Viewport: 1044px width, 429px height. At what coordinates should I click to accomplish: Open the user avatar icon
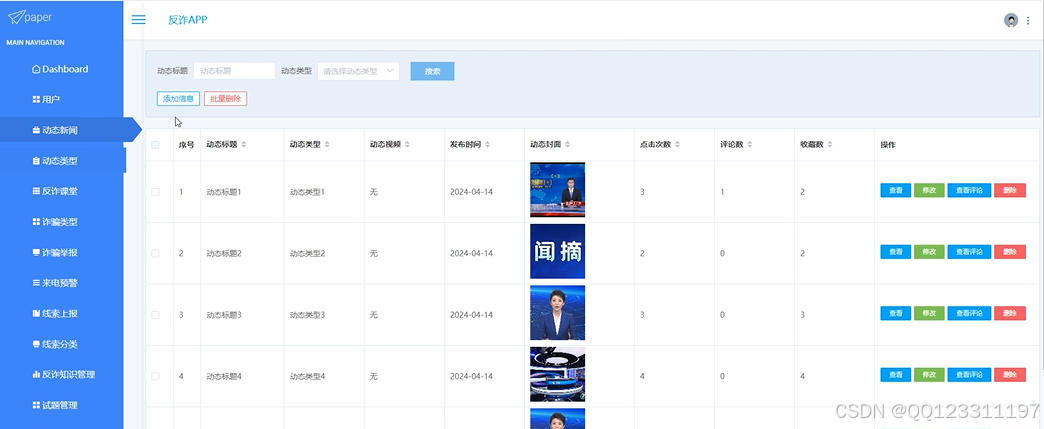pyautogui.click(x=1011, y=20)
